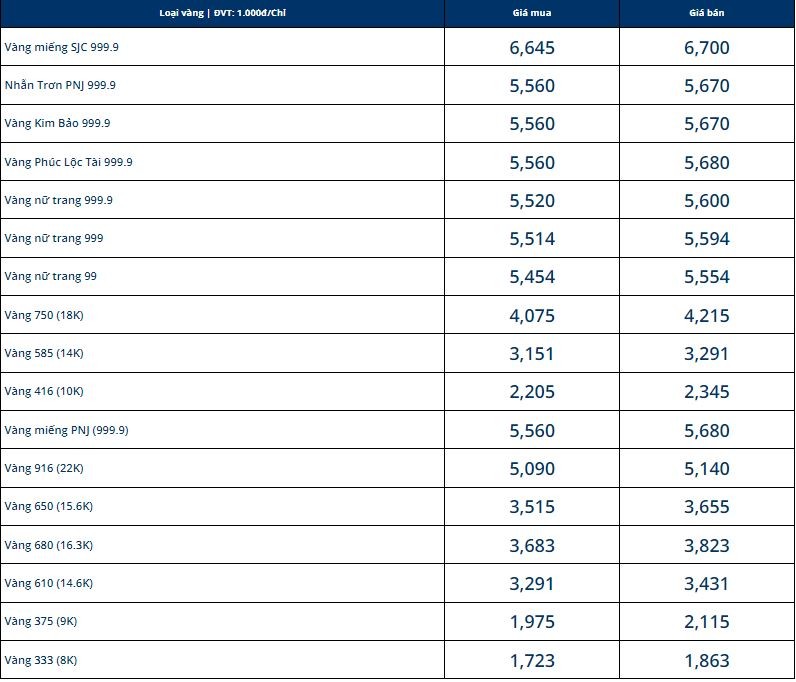Click the "Giá mua" column header
The height and width of the screenshot is (682, 796).
[531, 13]
